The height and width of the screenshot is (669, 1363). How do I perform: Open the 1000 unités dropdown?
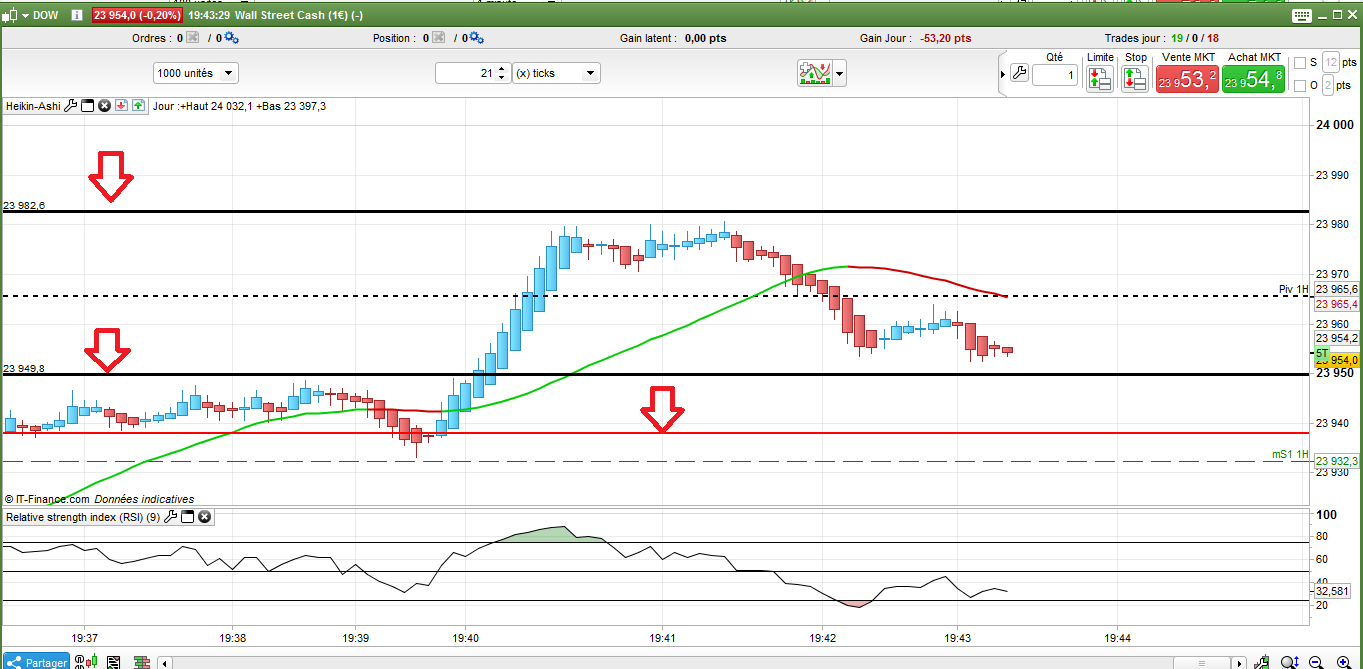pyautogui.click(x=196, y=73)
